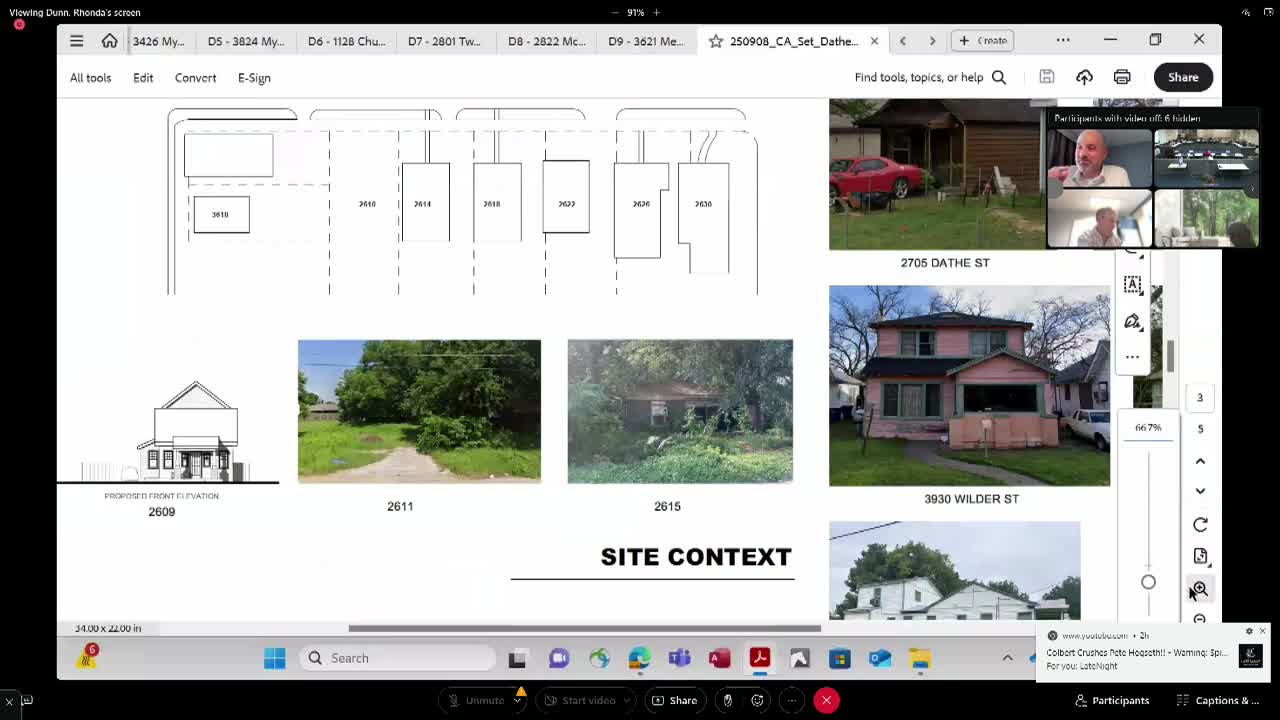Toggle Unmute microphone in meeting bar
Screen dimensions: 1280x720
[x=476, y=700]
